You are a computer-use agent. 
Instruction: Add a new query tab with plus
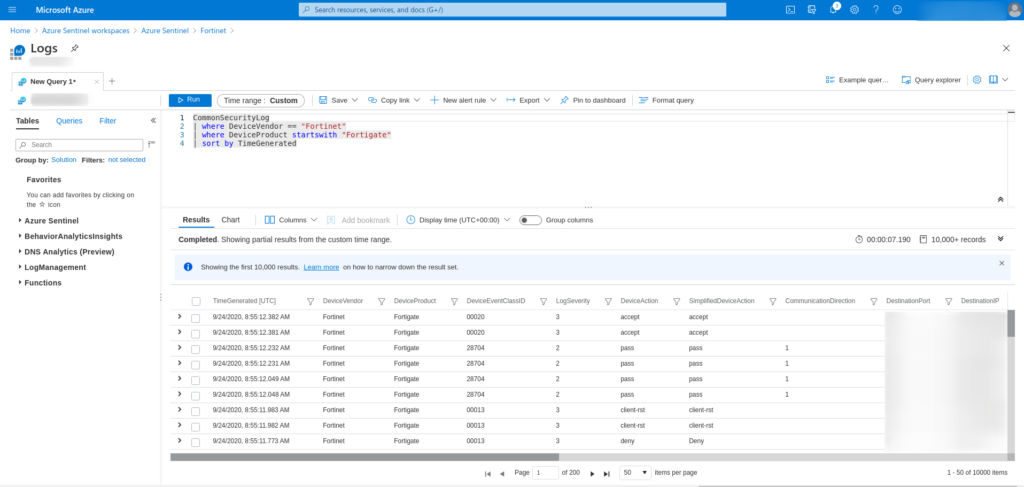pyautogui.click(x=112, y=81)
